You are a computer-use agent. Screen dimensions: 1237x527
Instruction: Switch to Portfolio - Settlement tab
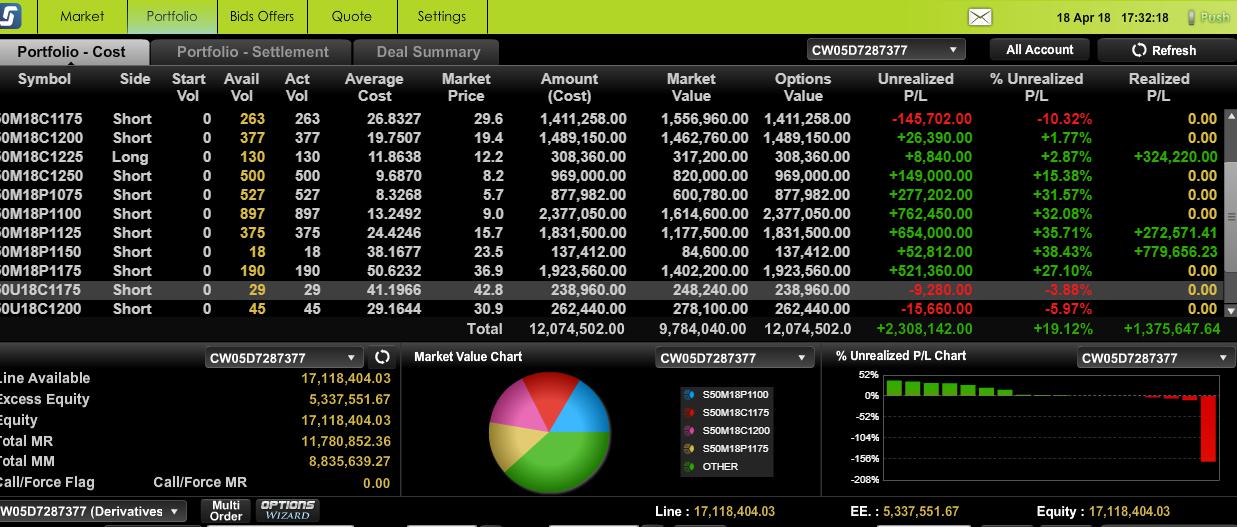253,52
